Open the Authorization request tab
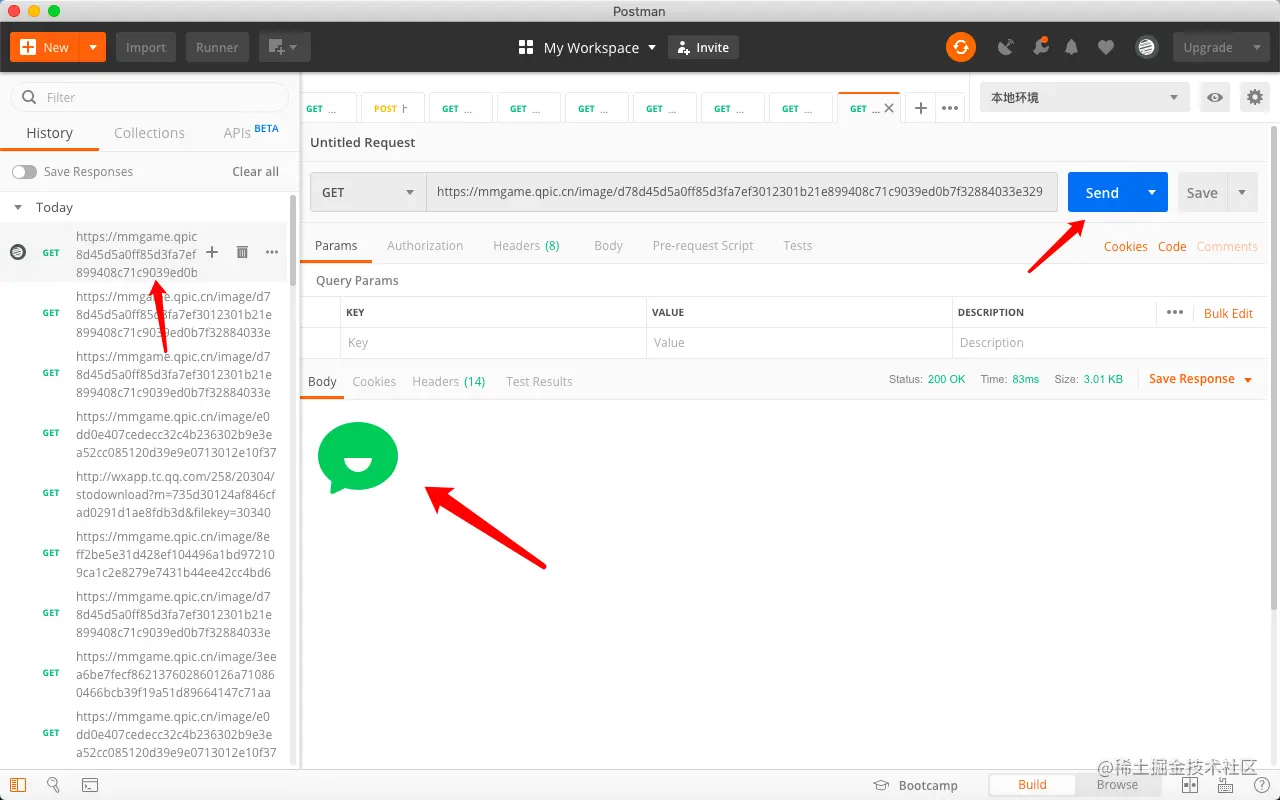Viewport: 1280px width, 800px height. [425, 245]
